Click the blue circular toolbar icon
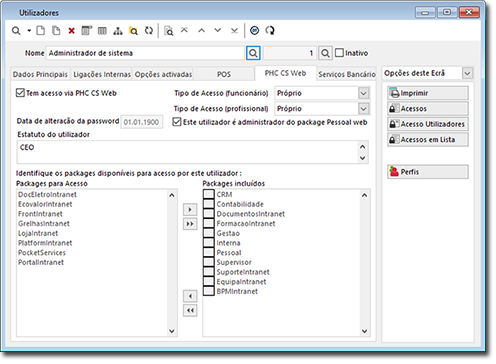This screenshot has height=364, width=496. (x=254, y=31)
